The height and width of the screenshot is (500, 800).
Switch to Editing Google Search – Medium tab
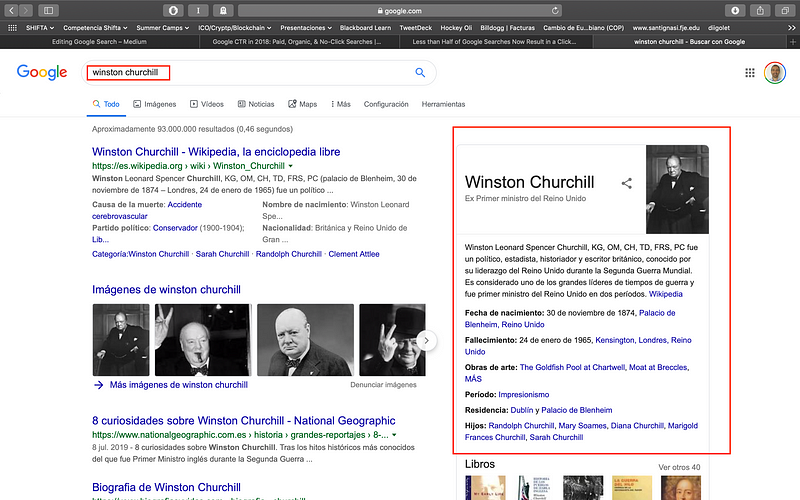point(99,42)
